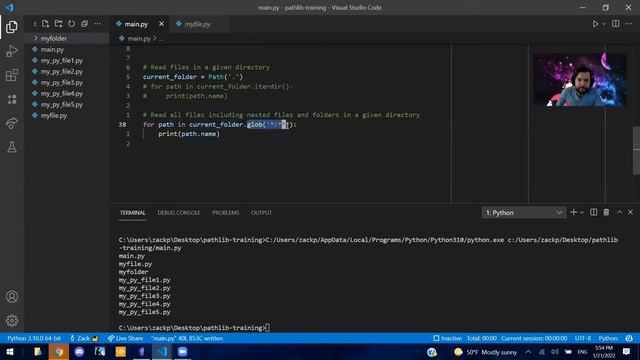
Task: Open File Explorer from the taskbar
Action: coord(38,352)
